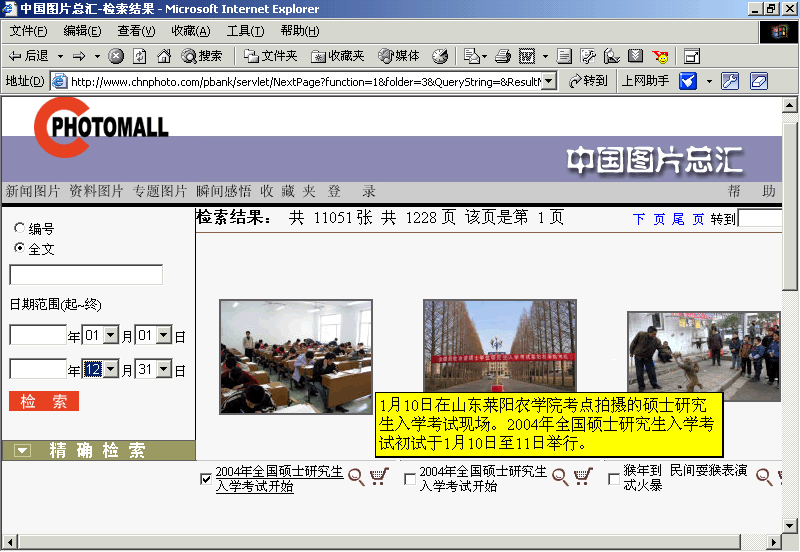Screen dimensions: 800x552
Task: Go to the Home page icon
Action: (164, 56)
